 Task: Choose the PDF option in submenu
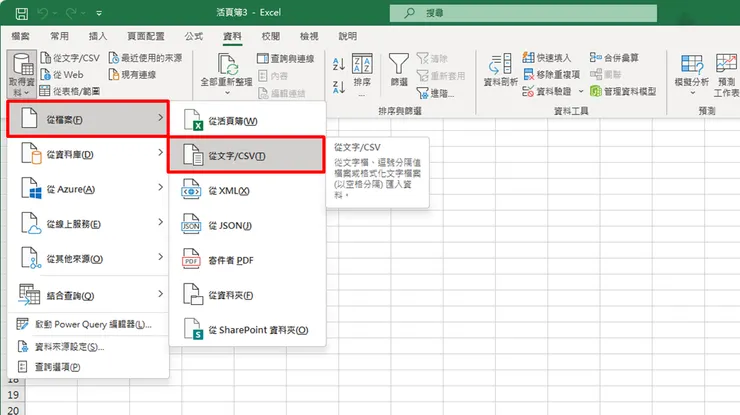pyautogui.click(x=247, y=260)
